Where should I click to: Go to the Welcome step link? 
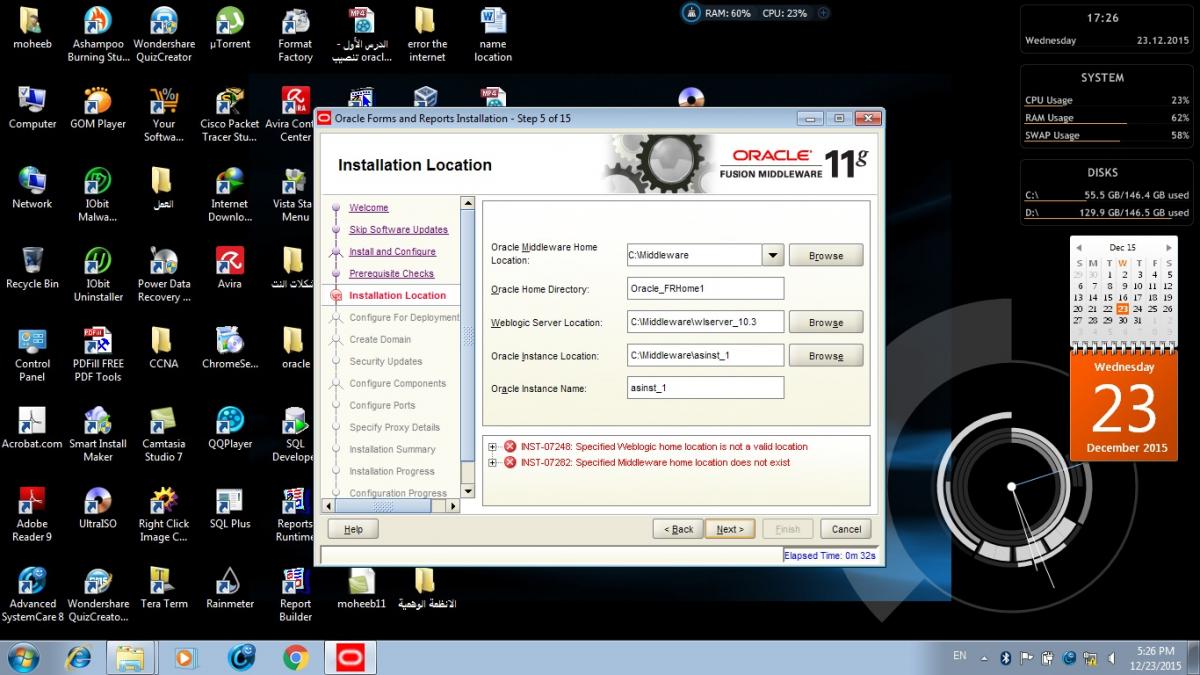tap(368, 208)
